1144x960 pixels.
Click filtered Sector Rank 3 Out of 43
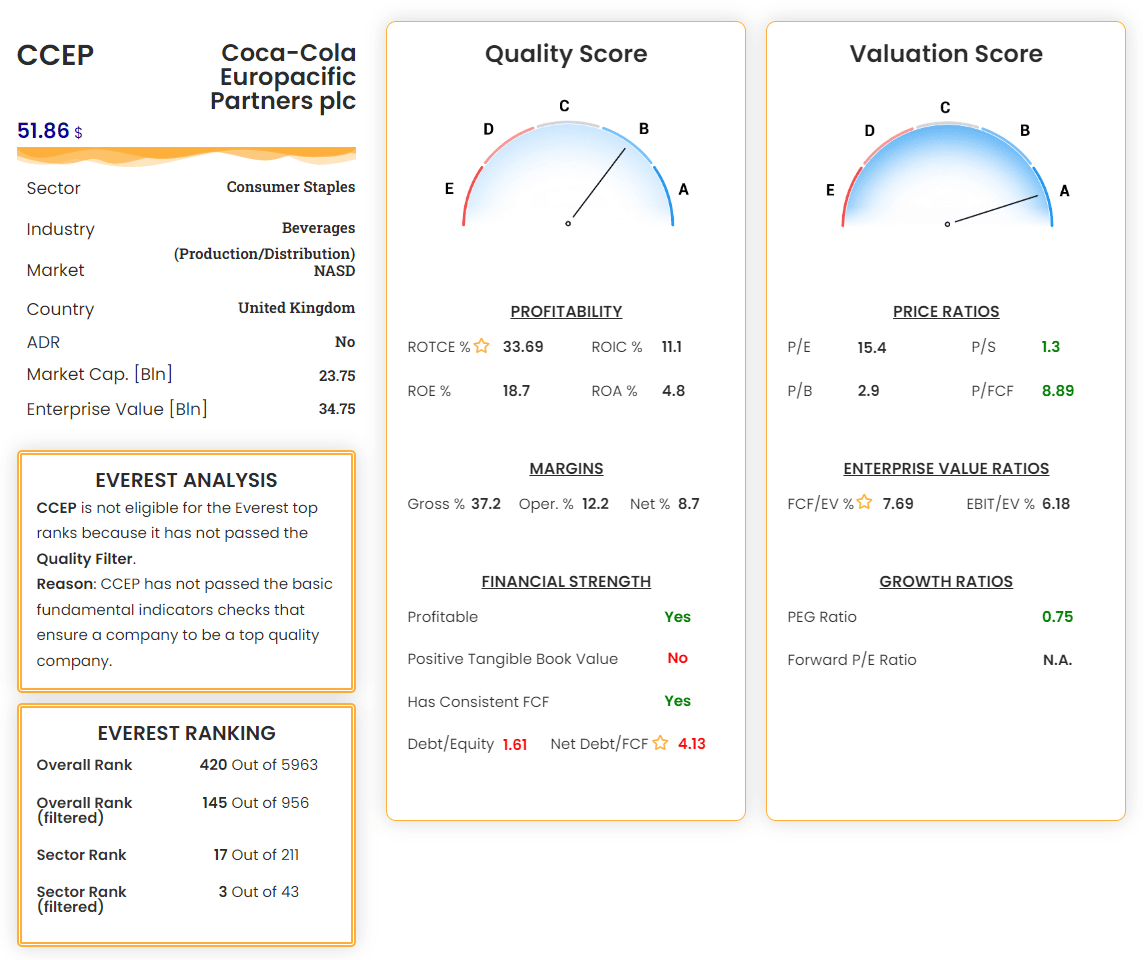258,891
